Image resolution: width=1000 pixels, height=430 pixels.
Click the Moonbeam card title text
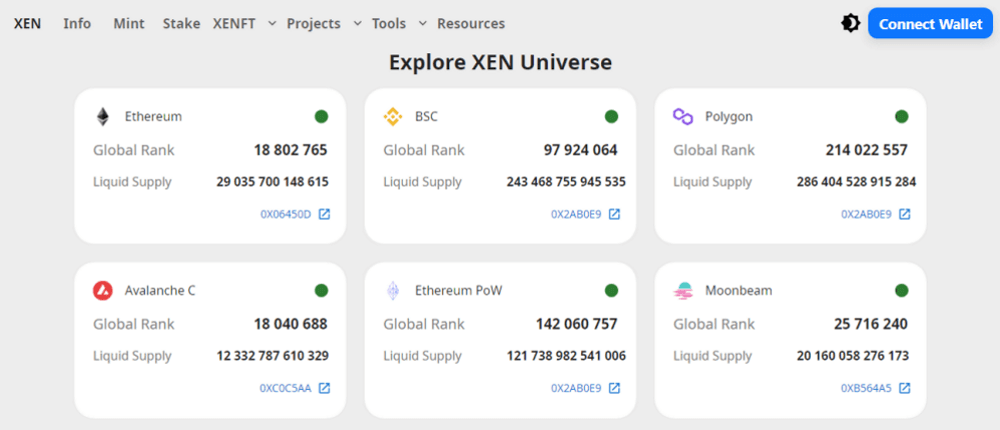click(739, 290)
